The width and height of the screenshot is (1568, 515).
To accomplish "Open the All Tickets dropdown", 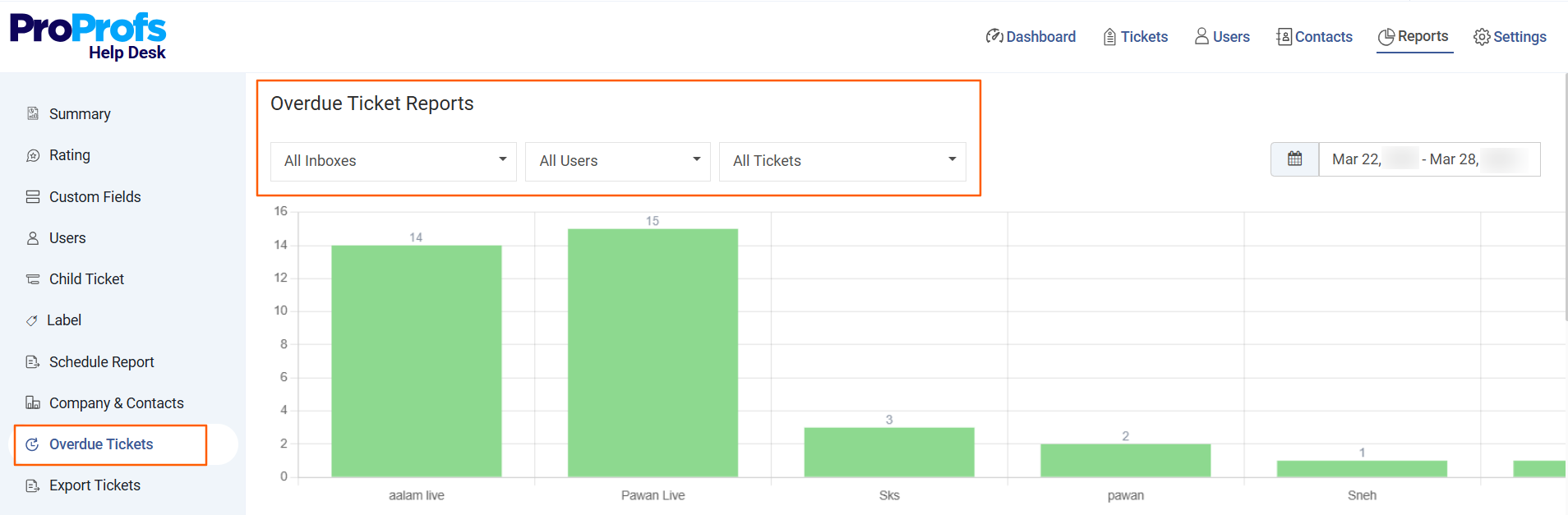I will 842,161.
